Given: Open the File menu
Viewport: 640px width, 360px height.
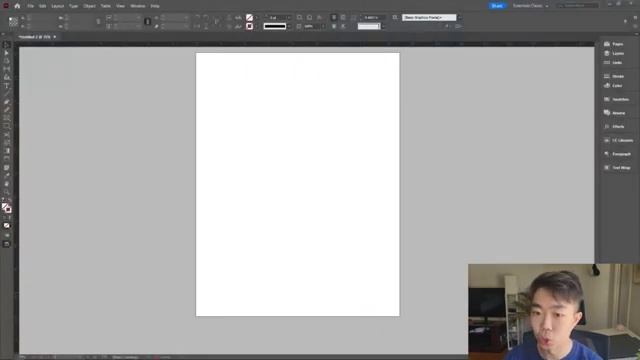Looking at the screenshot, I should (31, 6).
